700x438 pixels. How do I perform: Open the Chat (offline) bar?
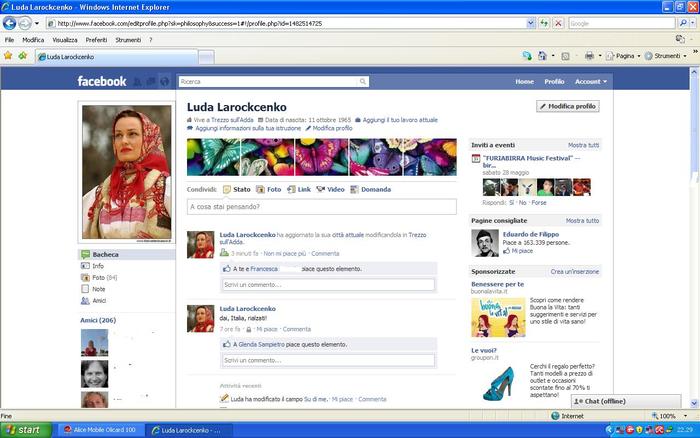pos(626,401)
